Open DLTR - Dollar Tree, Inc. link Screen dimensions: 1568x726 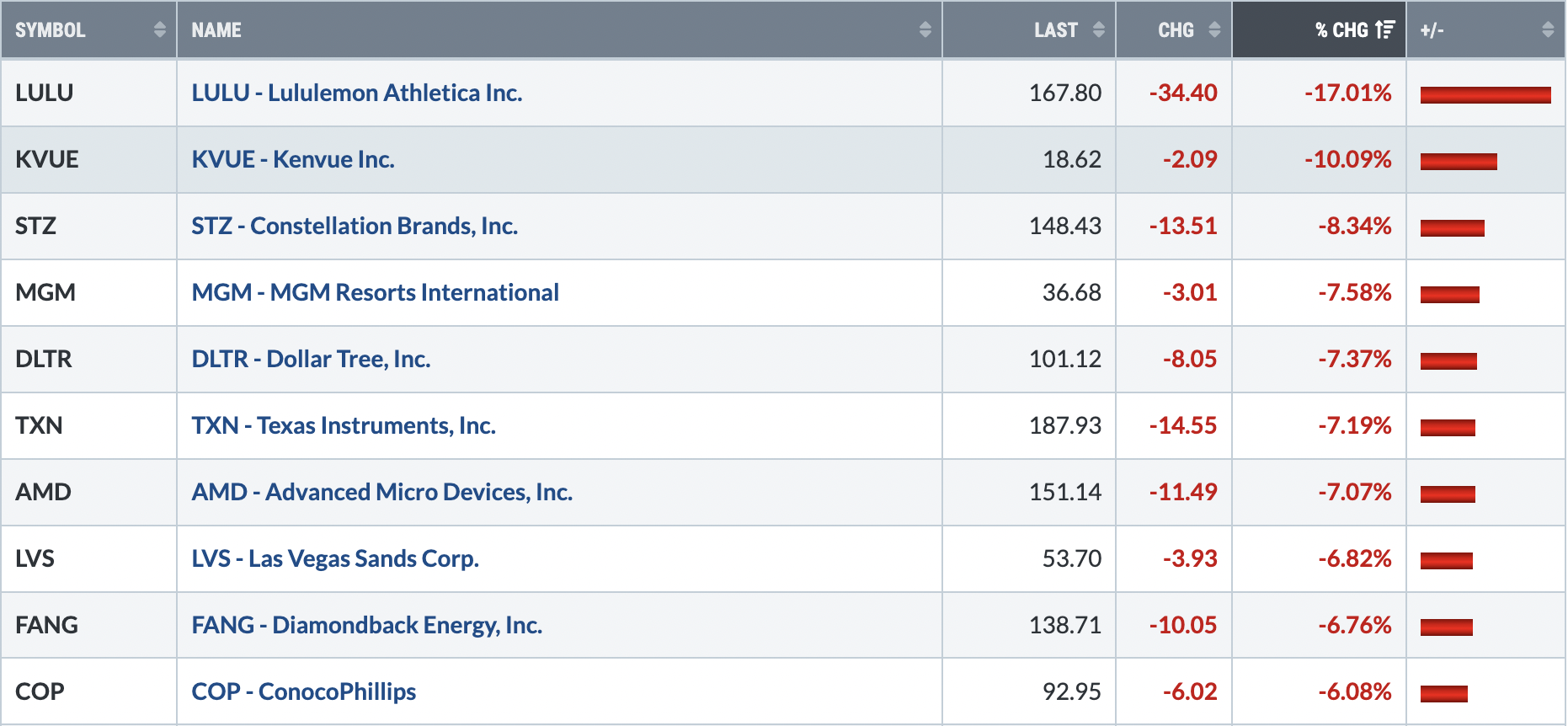(311, 359)
